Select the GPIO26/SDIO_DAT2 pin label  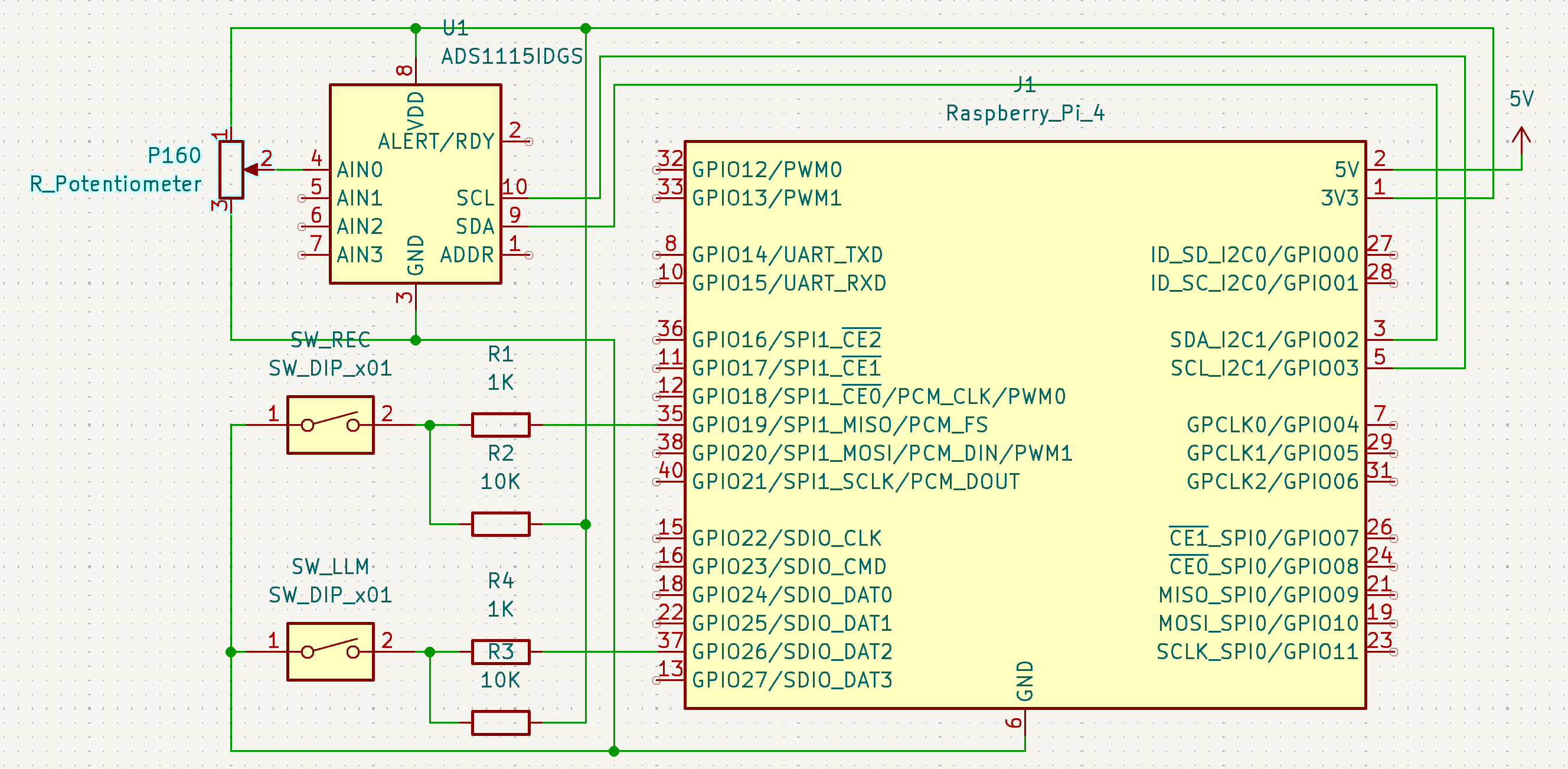pos(792,652)
